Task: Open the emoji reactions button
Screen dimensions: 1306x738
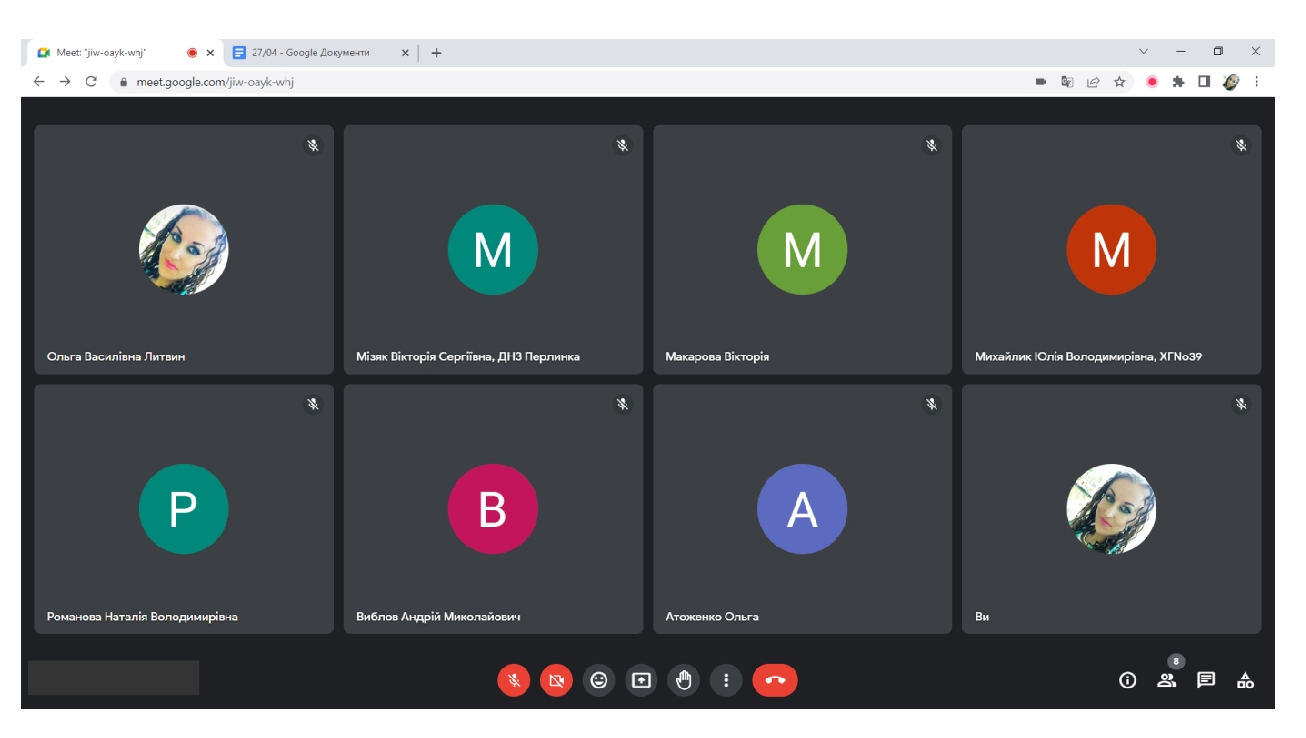Action: [x=599, y=681]
